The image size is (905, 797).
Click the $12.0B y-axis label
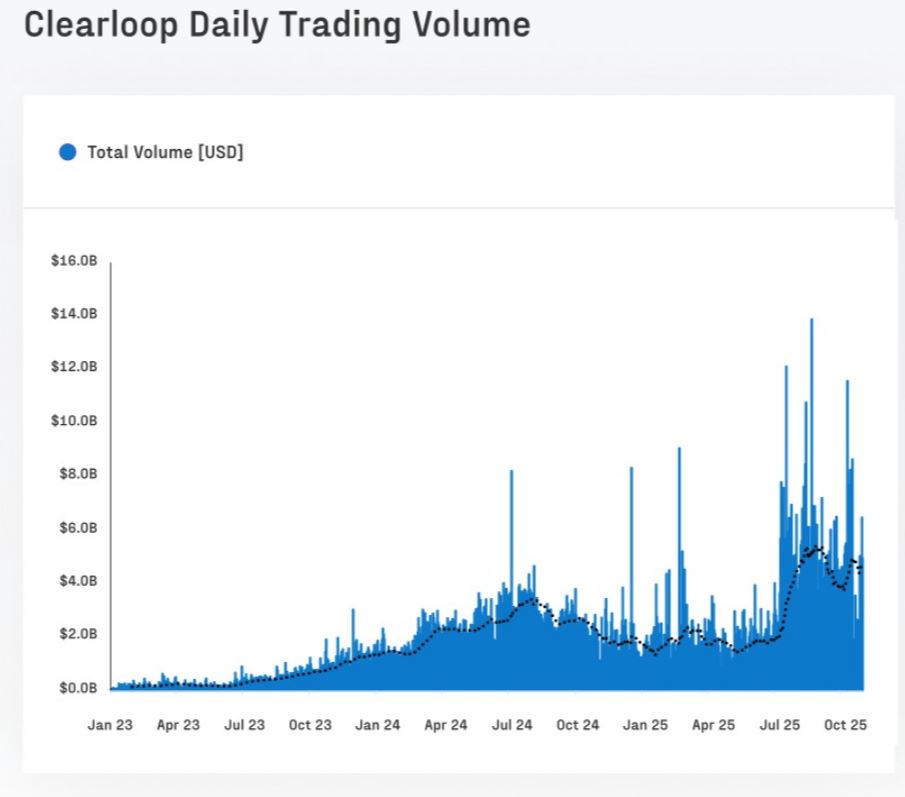[x=74, y=367]
